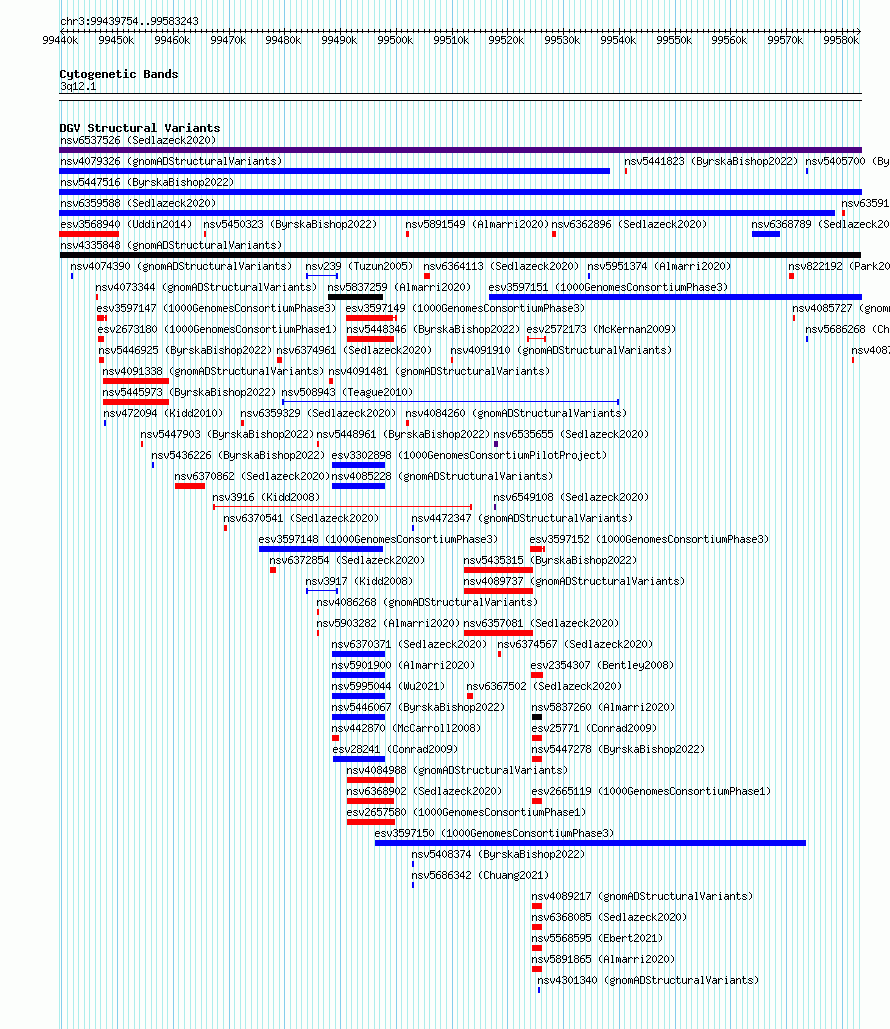The width and height of the screenshot is (890, 1029).
Task: Select the blue esv28241 variant bar
Action: (358, 759)
